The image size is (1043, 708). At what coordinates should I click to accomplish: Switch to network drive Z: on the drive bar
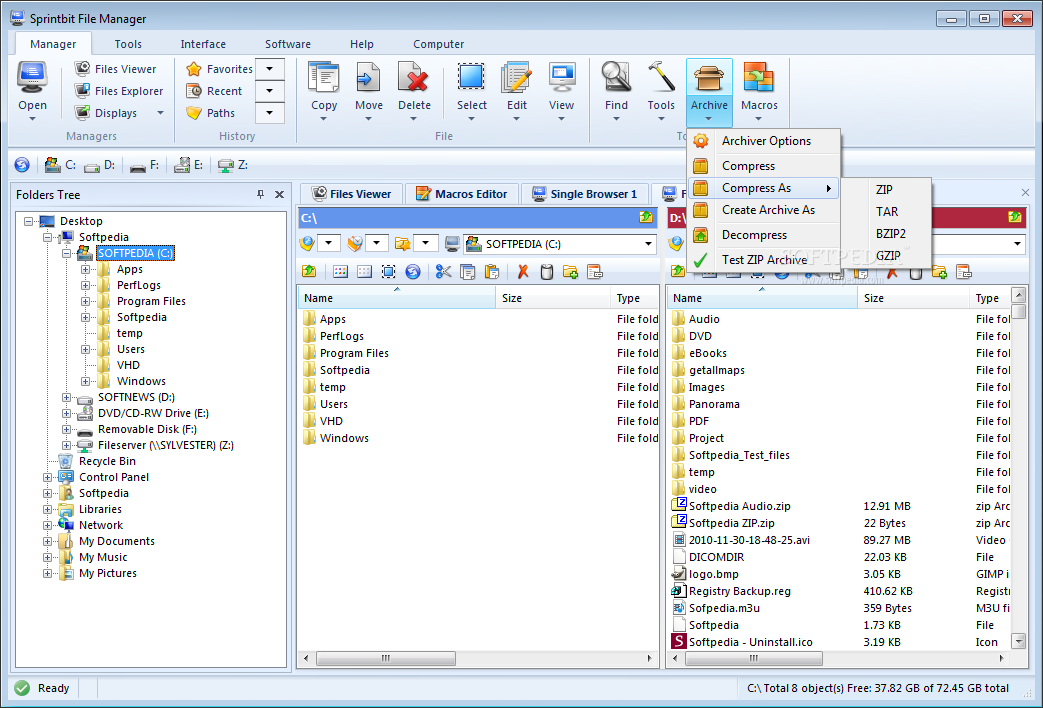[233, 165]
